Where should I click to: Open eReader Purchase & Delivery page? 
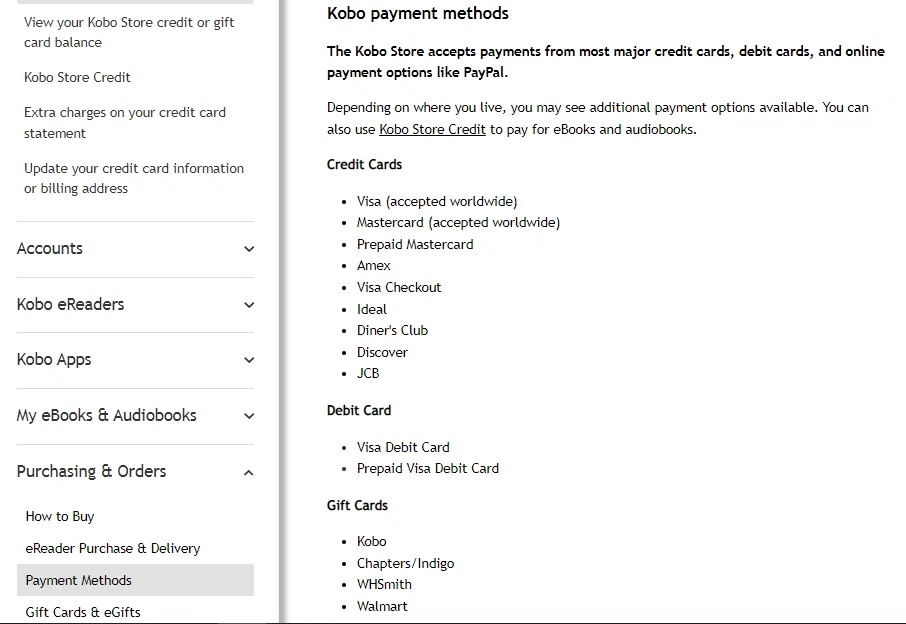coord(113,548)
